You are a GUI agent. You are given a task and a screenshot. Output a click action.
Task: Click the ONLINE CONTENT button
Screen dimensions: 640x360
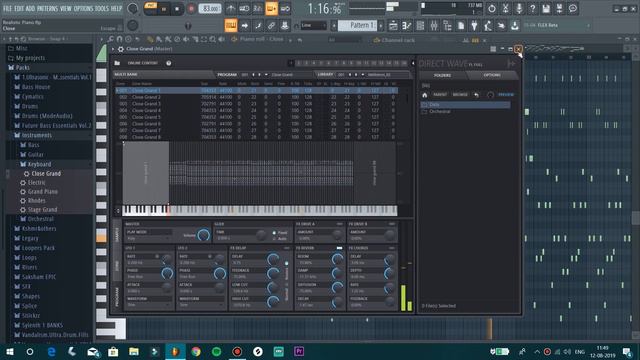(x=142, y=63)
